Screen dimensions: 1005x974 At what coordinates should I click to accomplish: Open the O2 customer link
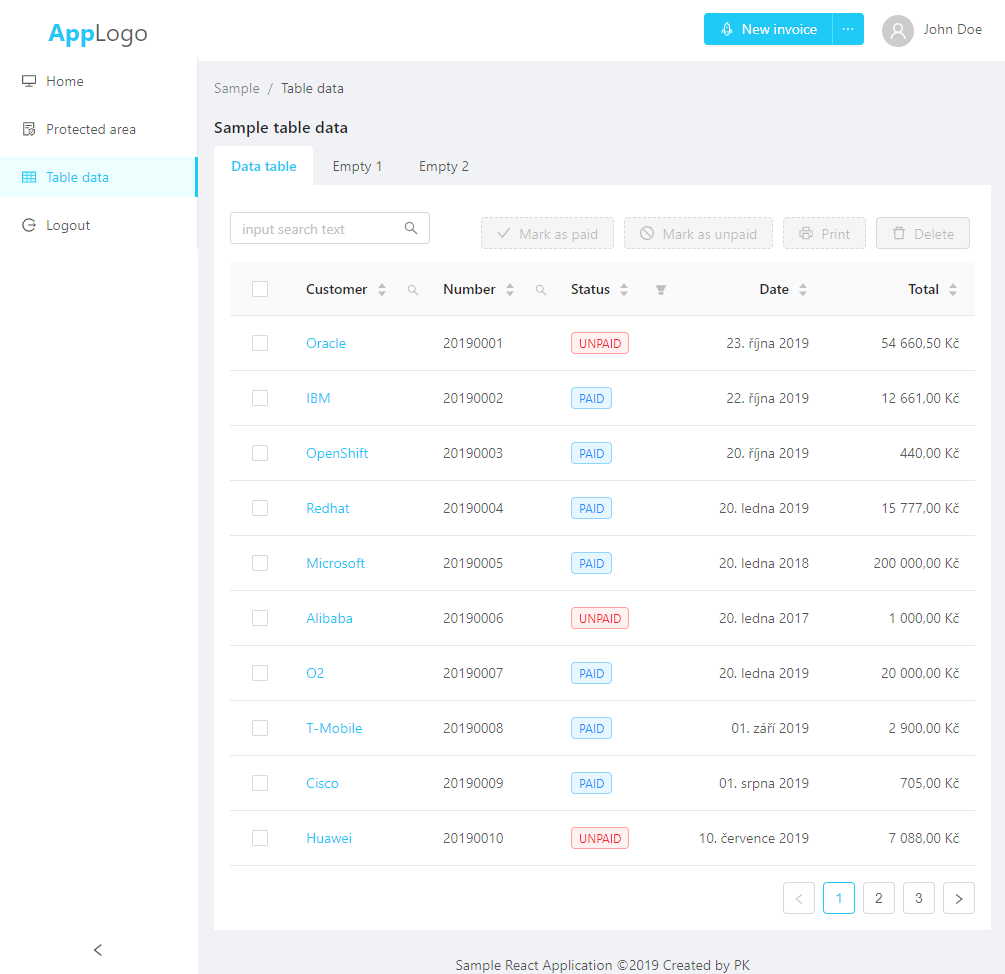pos(315,673)
